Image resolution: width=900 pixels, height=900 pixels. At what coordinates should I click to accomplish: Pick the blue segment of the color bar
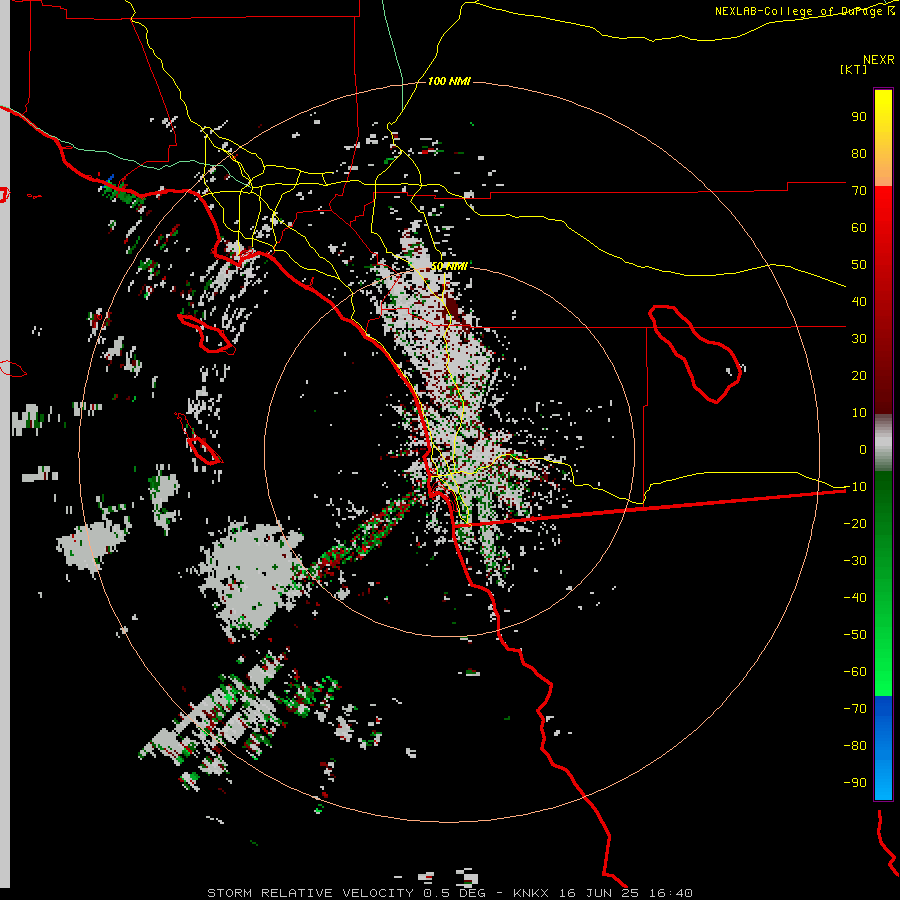[883, 747]
